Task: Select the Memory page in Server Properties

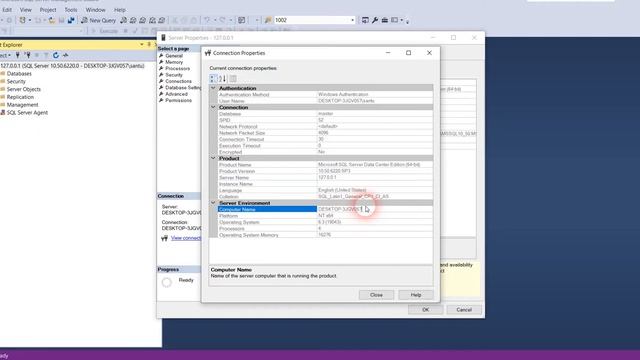Action: click(174, 62)
